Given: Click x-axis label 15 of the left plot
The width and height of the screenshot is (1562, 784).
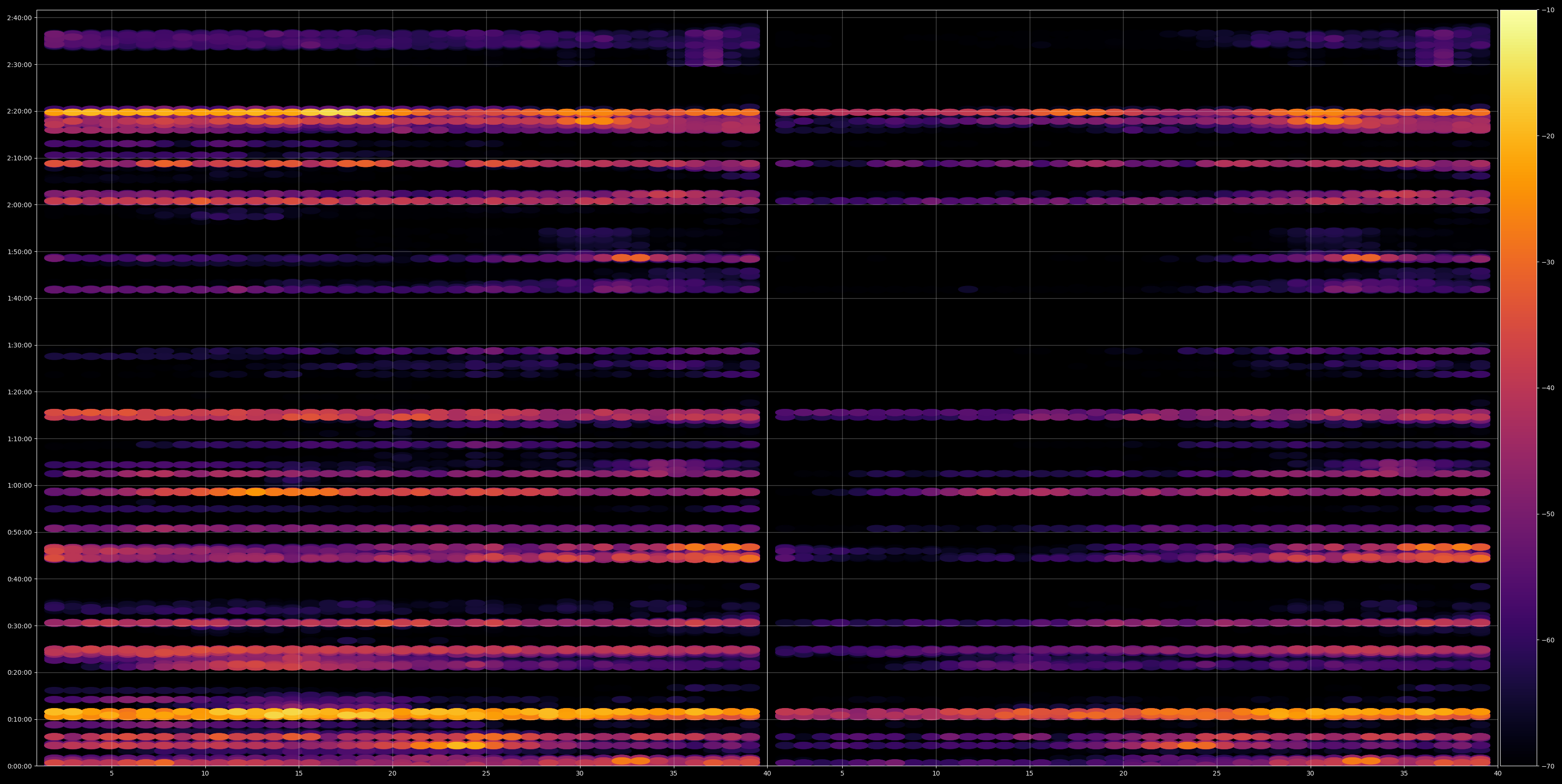Looking at the screenshot, I should [x=299, y=774].
